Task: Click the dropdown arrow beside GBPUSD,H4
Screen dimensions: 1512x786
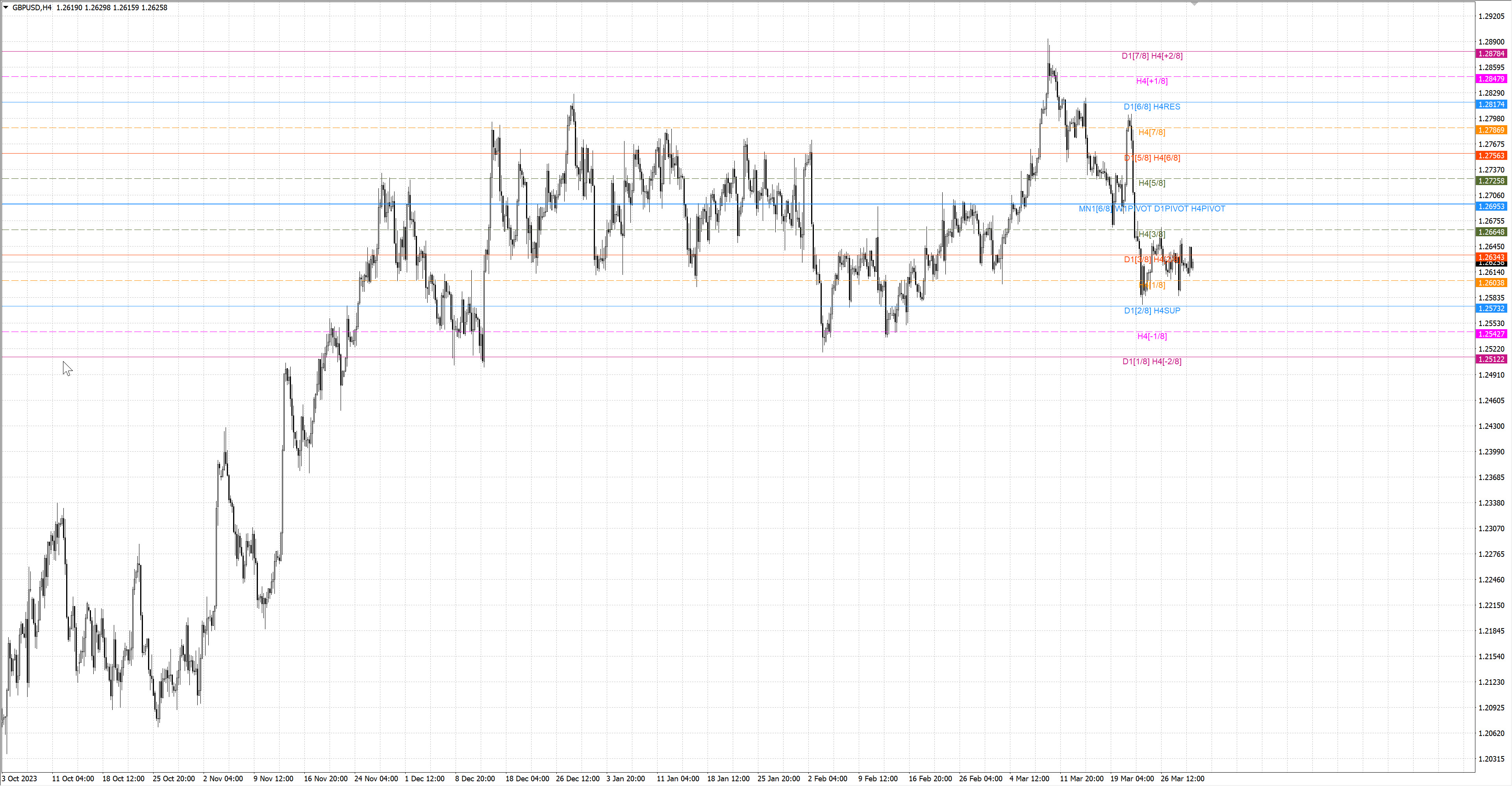Action: click(6, 7)
